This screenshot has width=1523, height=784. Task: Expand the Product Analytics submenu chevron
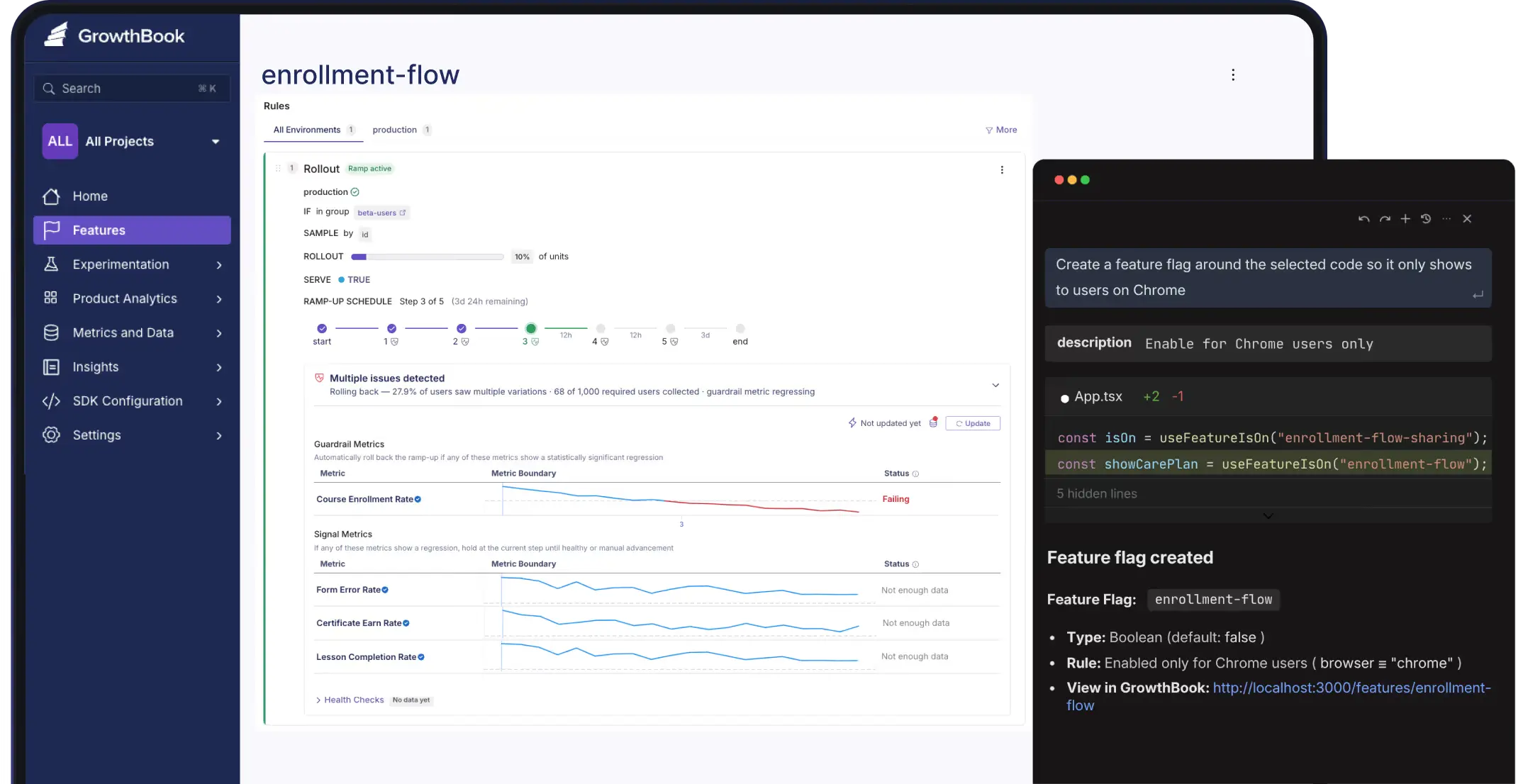click(219, 299)
